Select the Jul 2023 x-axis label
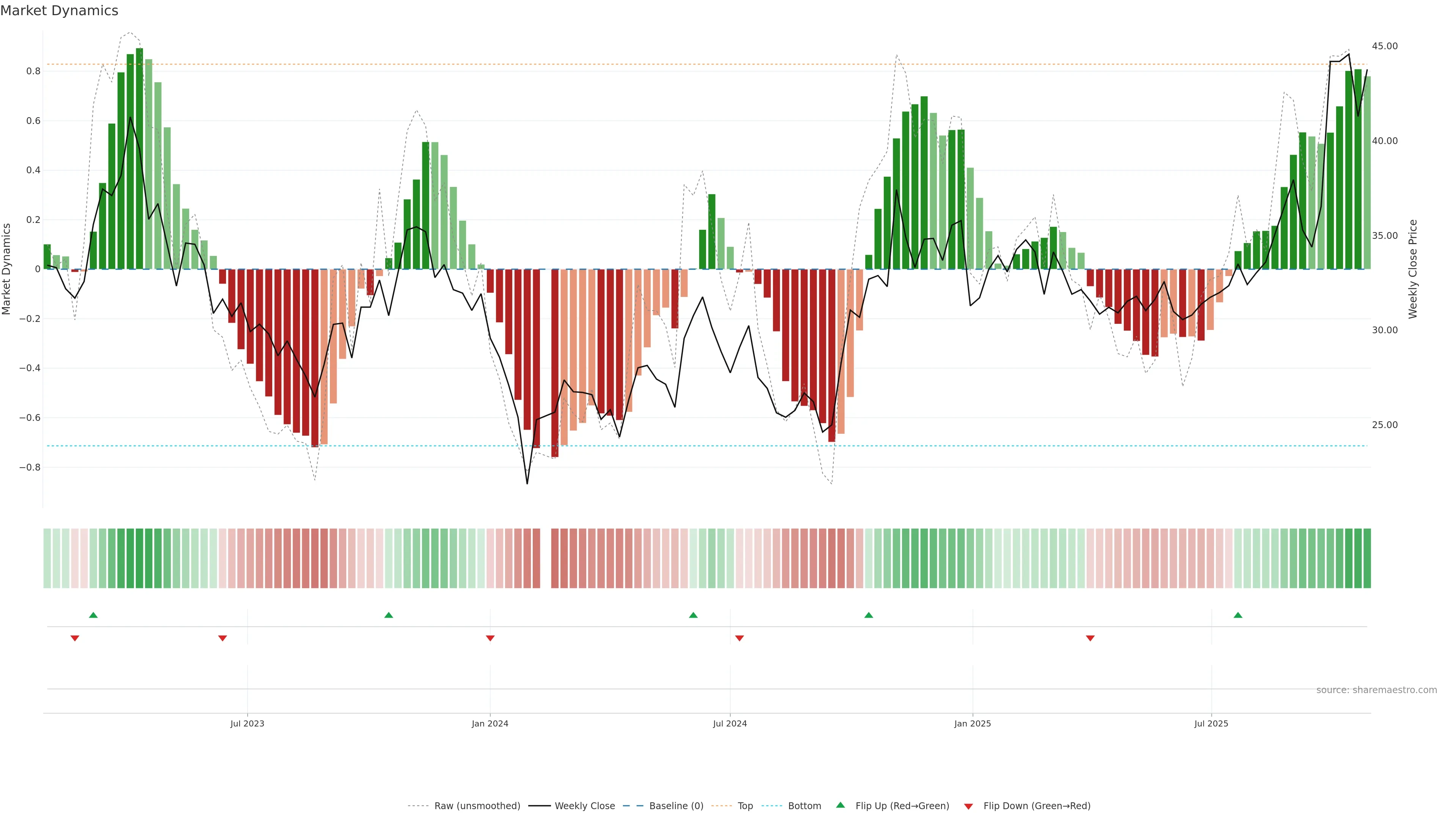 (x=247, y=724)
